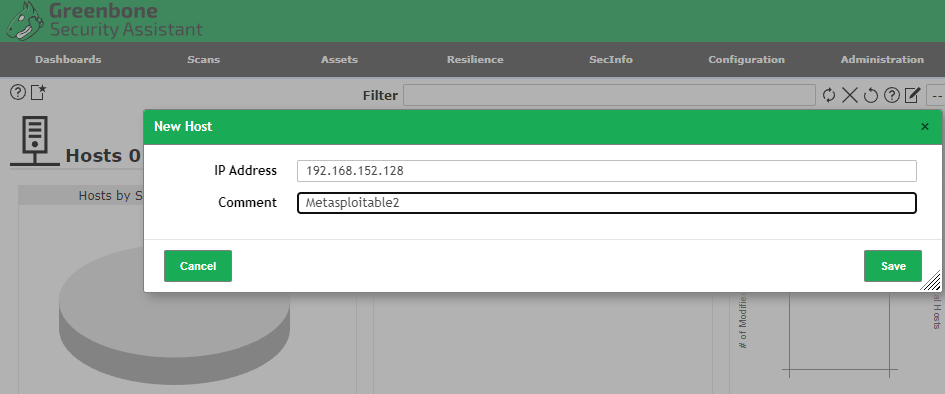945x394 pixels.
Task: Click into the IP Address field
Action: 607,171
